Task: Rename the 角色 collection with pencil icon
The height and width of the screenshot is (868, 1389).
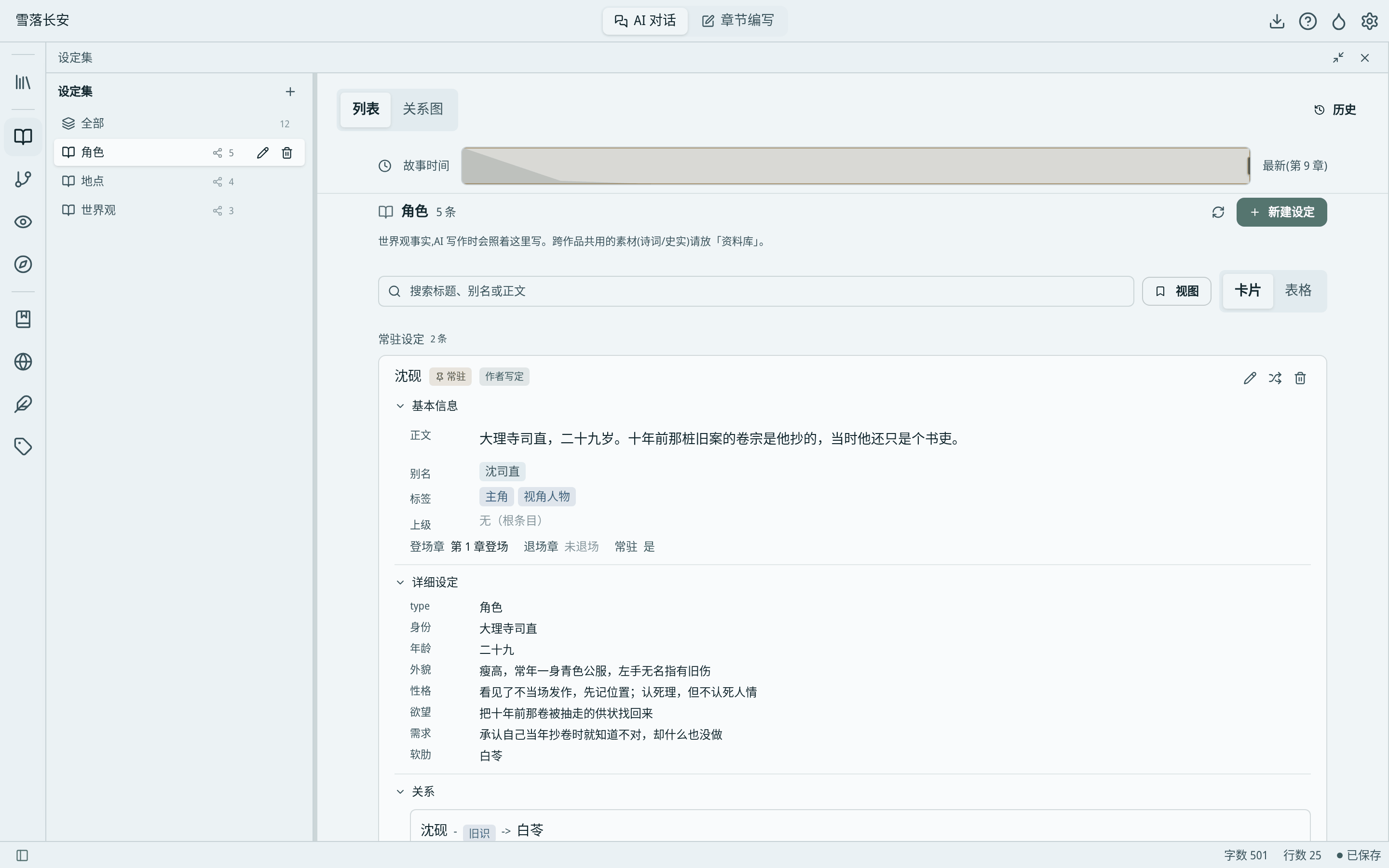Action: coord(263,153)
